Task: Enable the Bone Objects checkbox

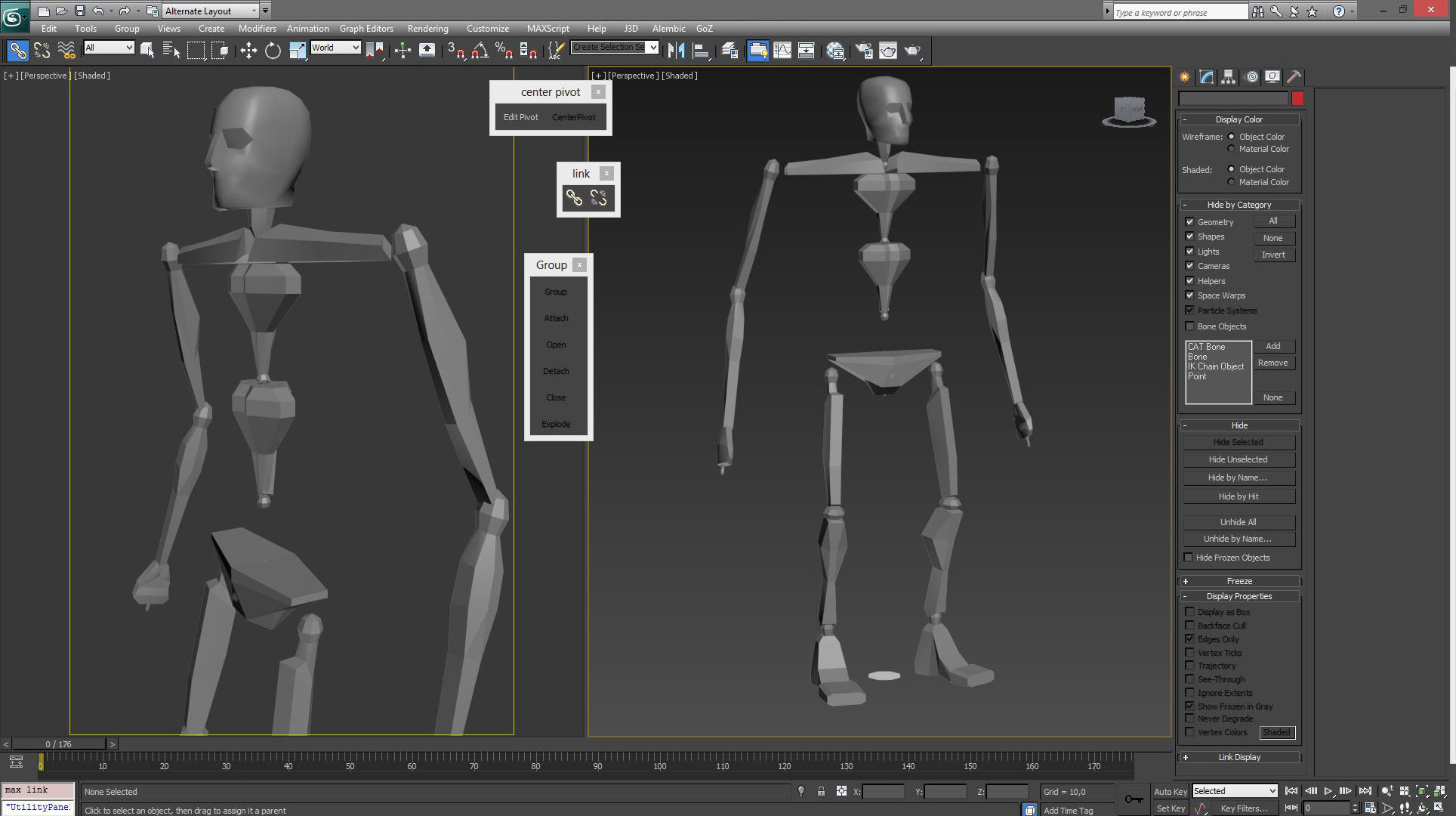Action: 1190,326
